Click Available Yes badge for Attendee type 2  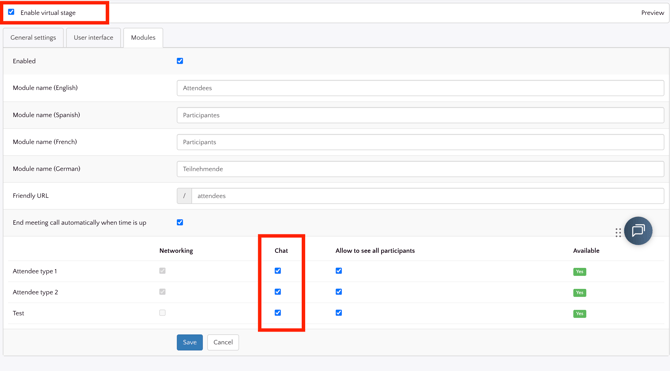(579, 292)
